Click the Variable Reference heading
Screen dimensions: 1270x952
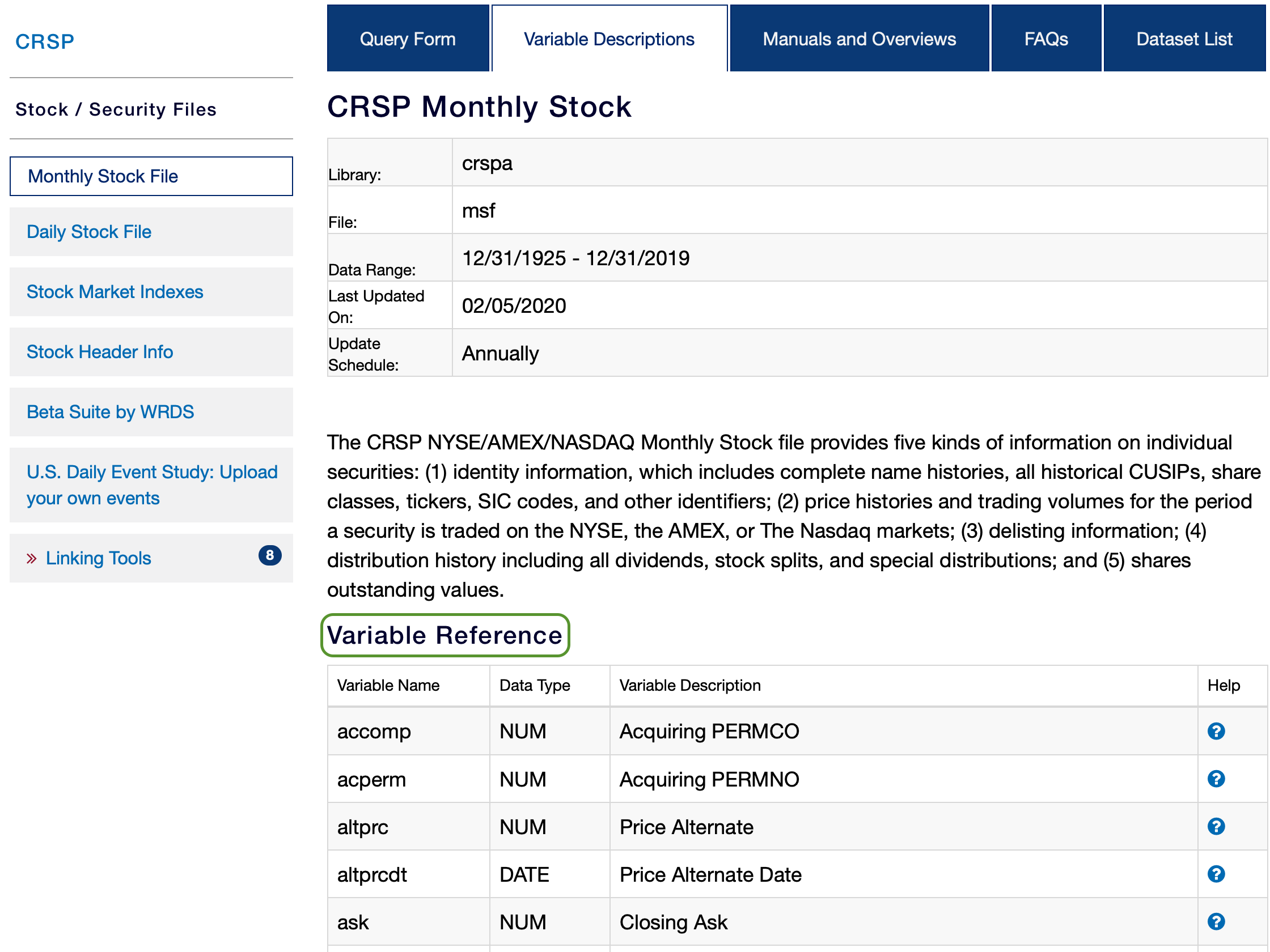click(x=444, y=635)
